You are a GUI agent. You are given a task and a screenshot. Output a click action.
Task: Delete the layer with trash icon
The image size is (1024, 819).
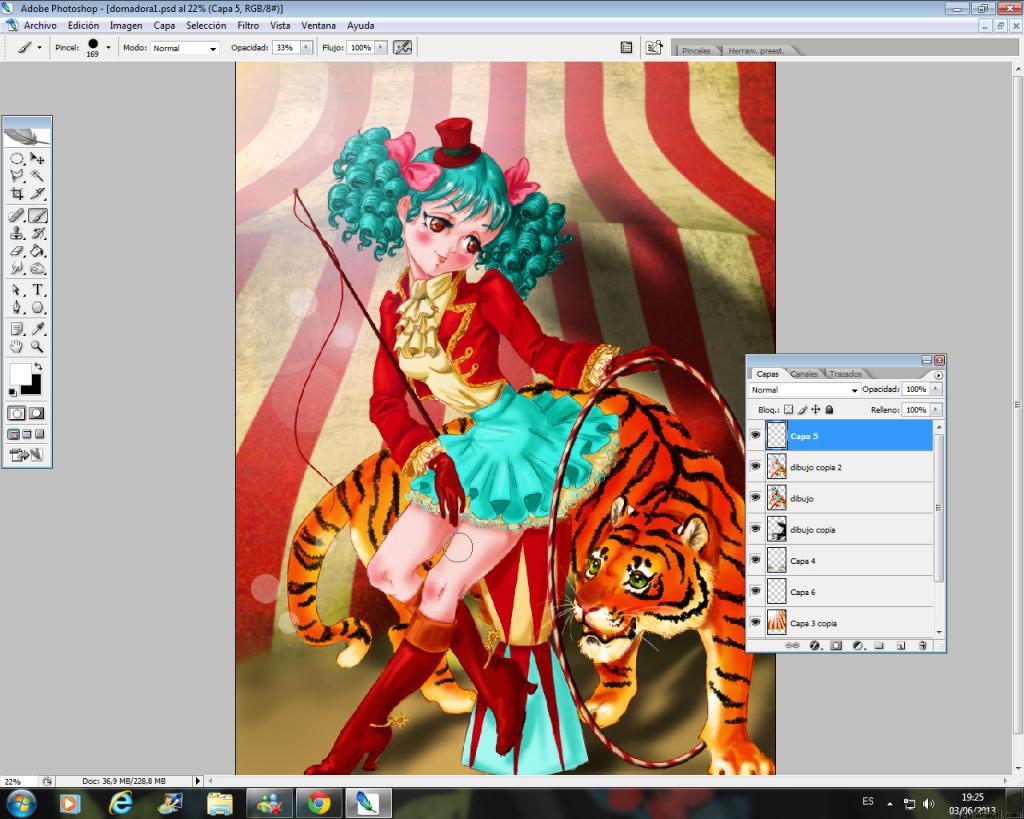pyautogui.click(x=922, y=646)
